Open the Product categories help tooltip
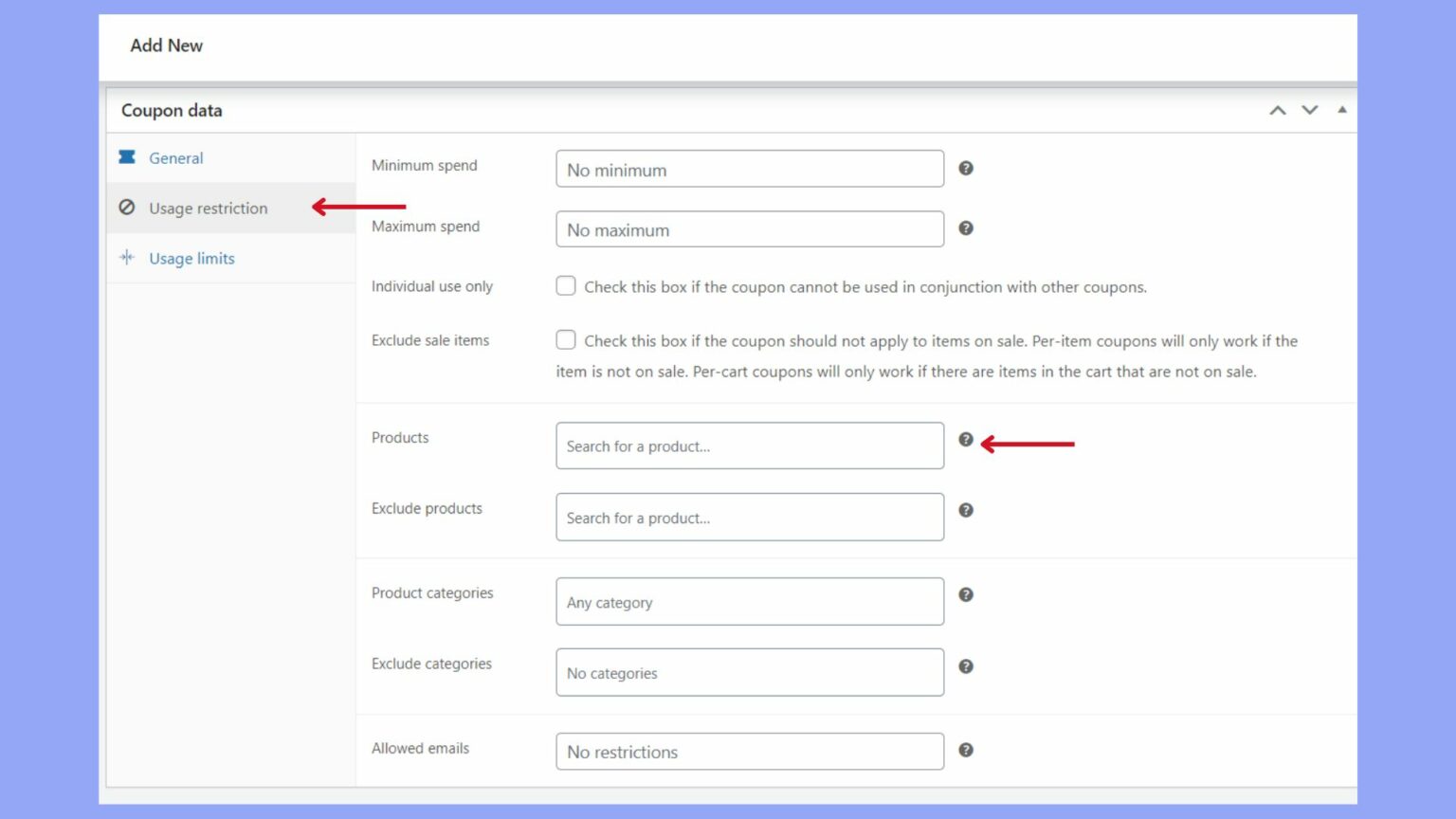Screen dimensions: 1456x819 point(965,594)
